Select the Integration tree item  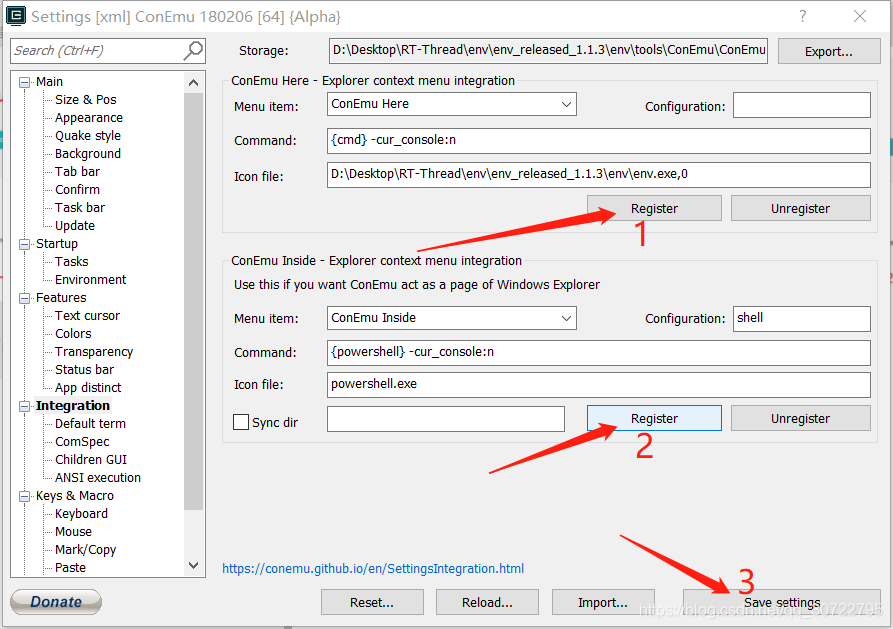(x=72, y=406)
